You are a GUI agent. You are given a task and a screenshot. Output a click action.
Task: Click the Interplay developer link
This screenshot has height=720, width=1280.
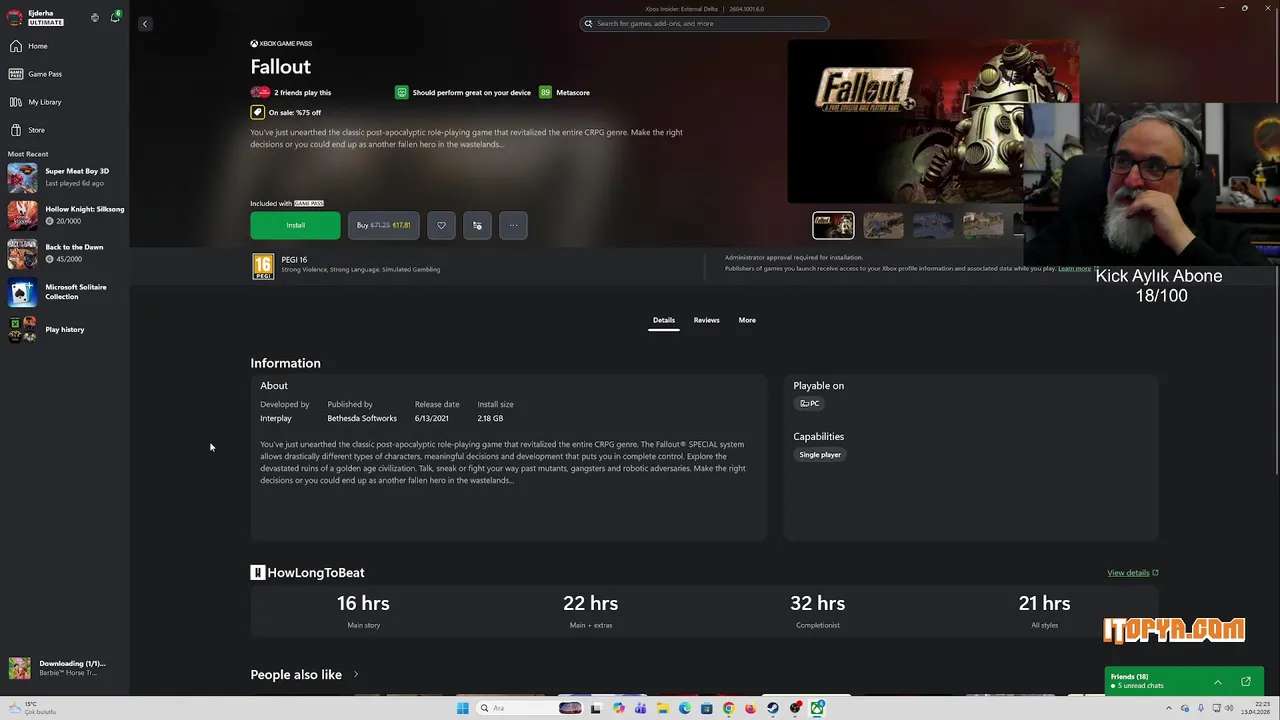tap(276, 418)
